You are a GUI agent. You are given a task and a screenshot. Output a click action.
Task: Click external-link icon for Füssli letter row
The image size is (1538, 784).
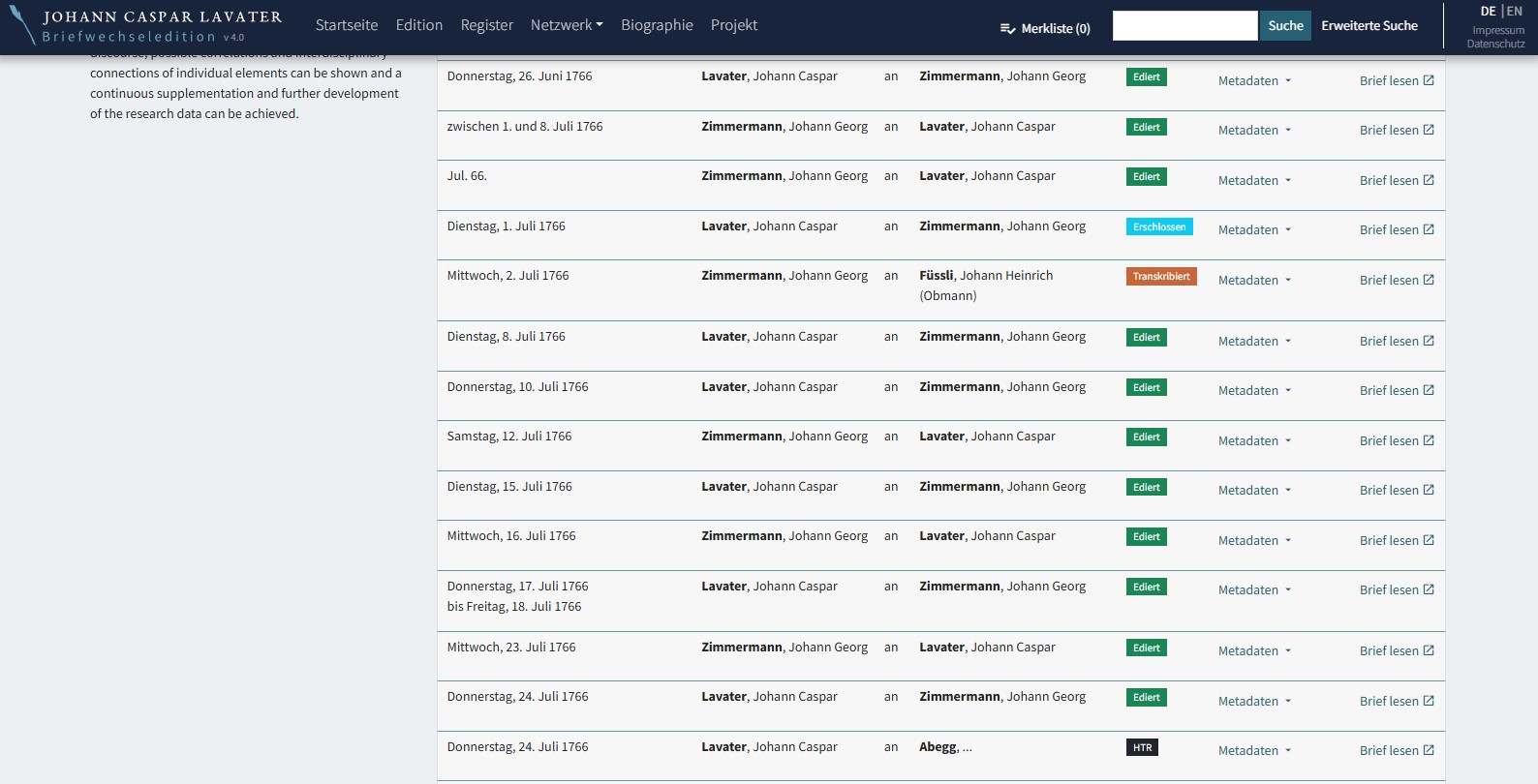(1429, 280)
